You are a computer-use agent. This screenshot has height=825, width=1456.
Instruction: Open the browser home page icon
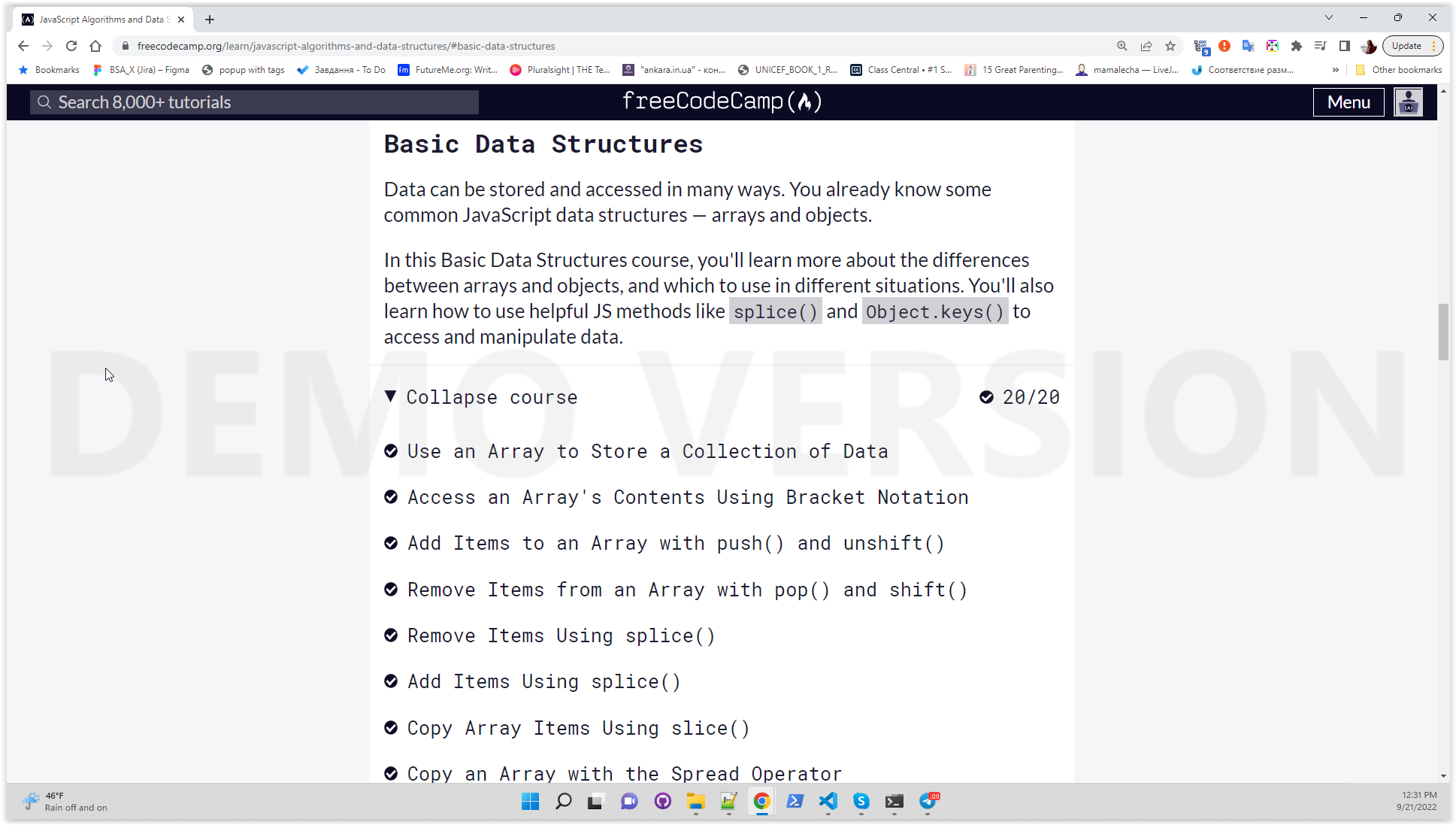coord(95,46)
